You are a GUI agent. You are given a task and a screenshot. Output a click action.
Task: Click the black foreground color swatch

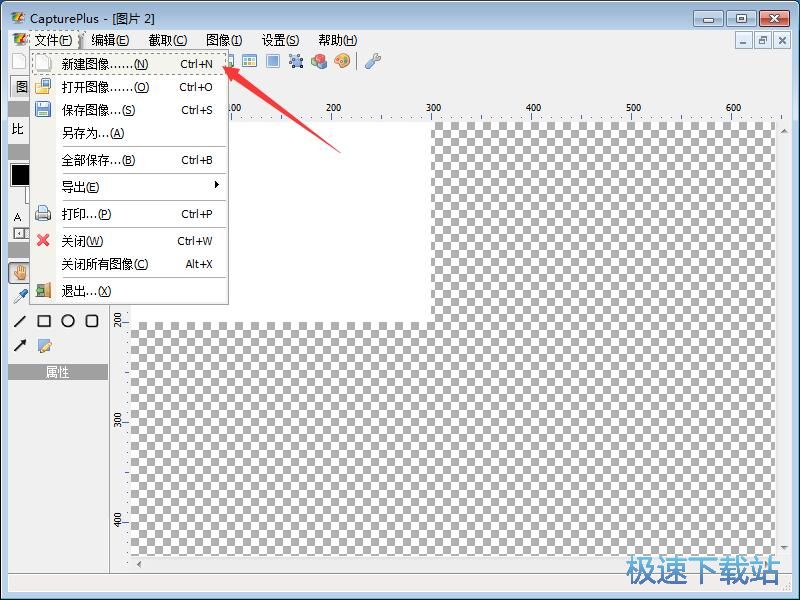click(20, 174)
